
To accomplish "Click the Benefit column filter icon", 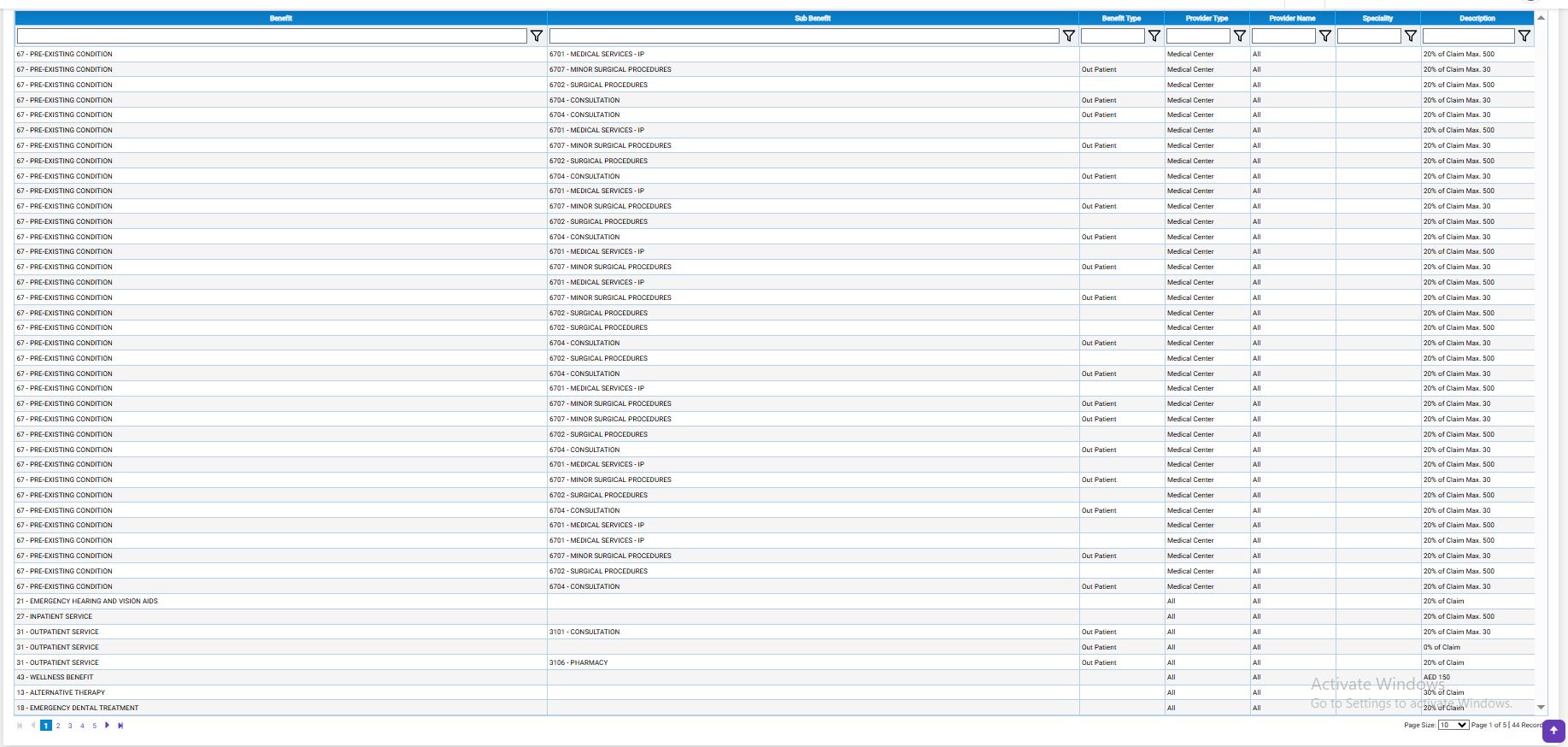I will (x=537, y=36).
